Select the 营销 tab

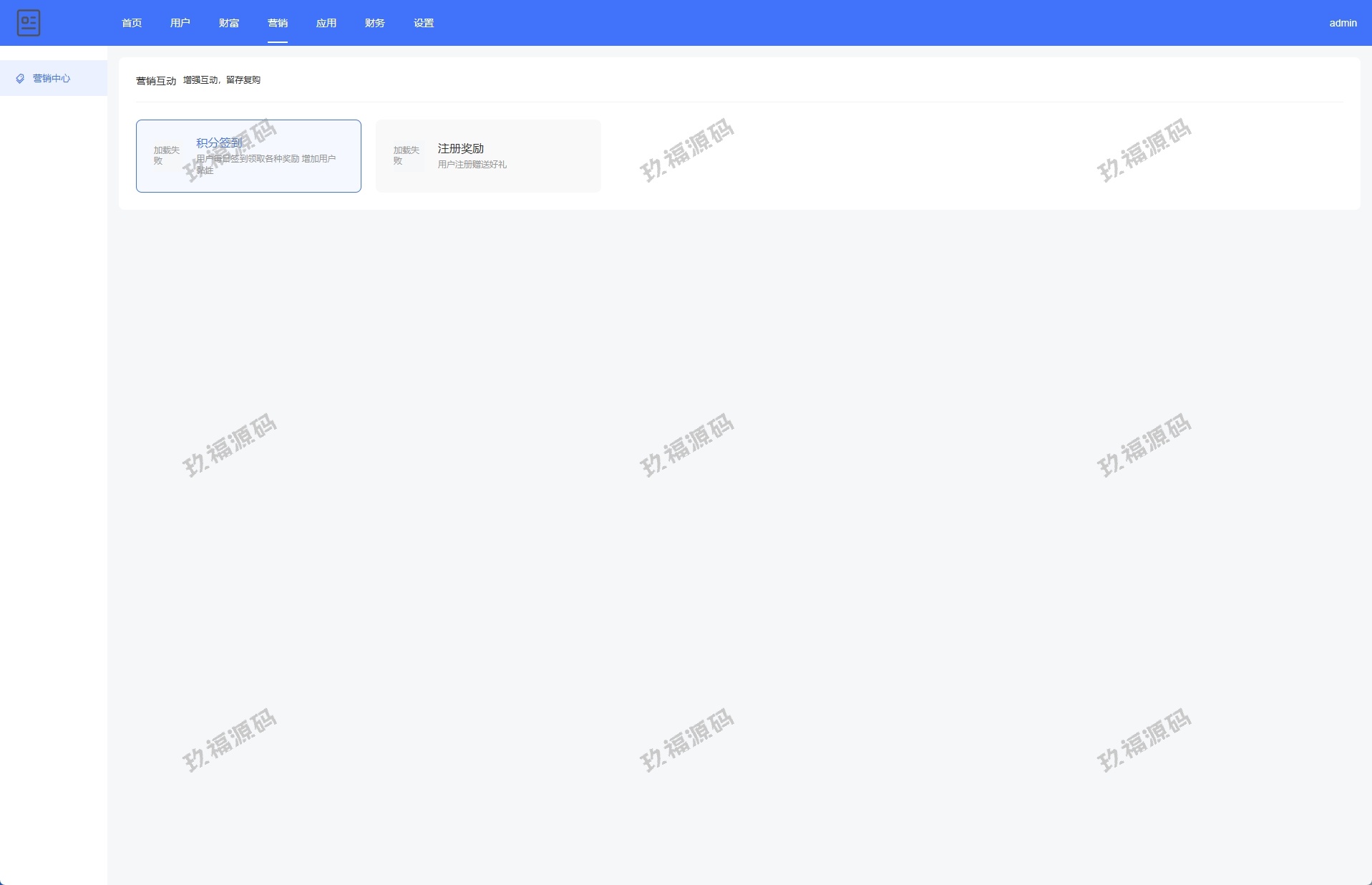(x=278, y=23)
